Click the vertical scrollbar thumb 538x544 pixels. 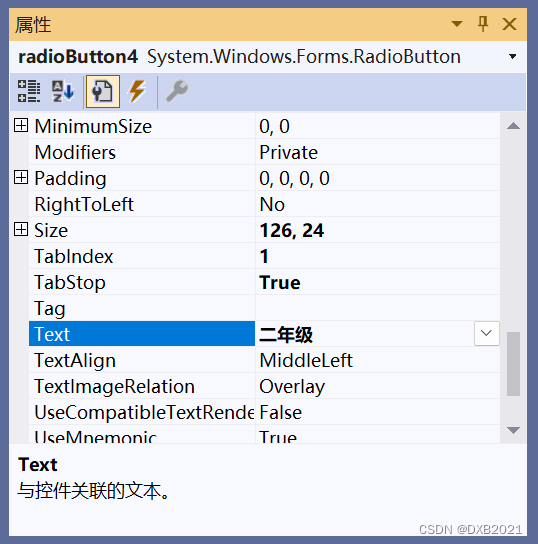pos(513,364)
